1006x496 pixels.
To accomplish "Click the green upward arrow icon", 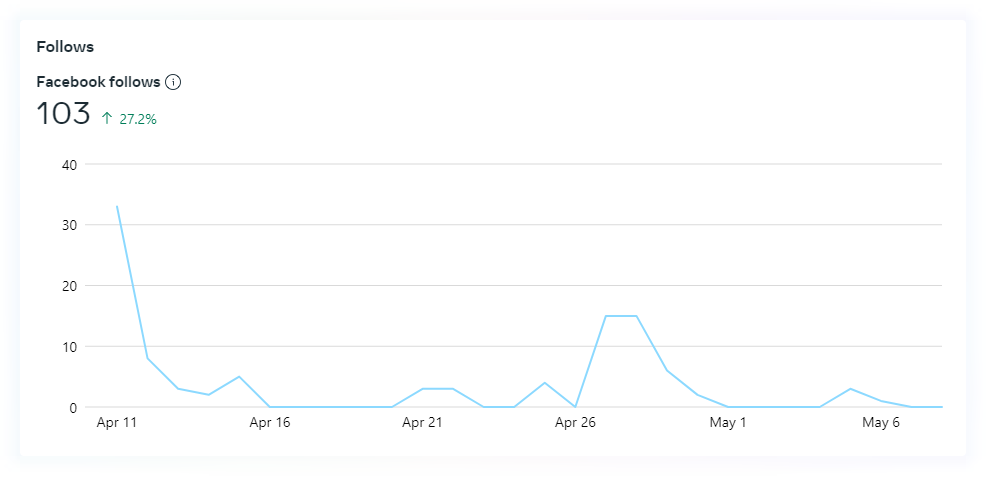I will coord(107,118).
